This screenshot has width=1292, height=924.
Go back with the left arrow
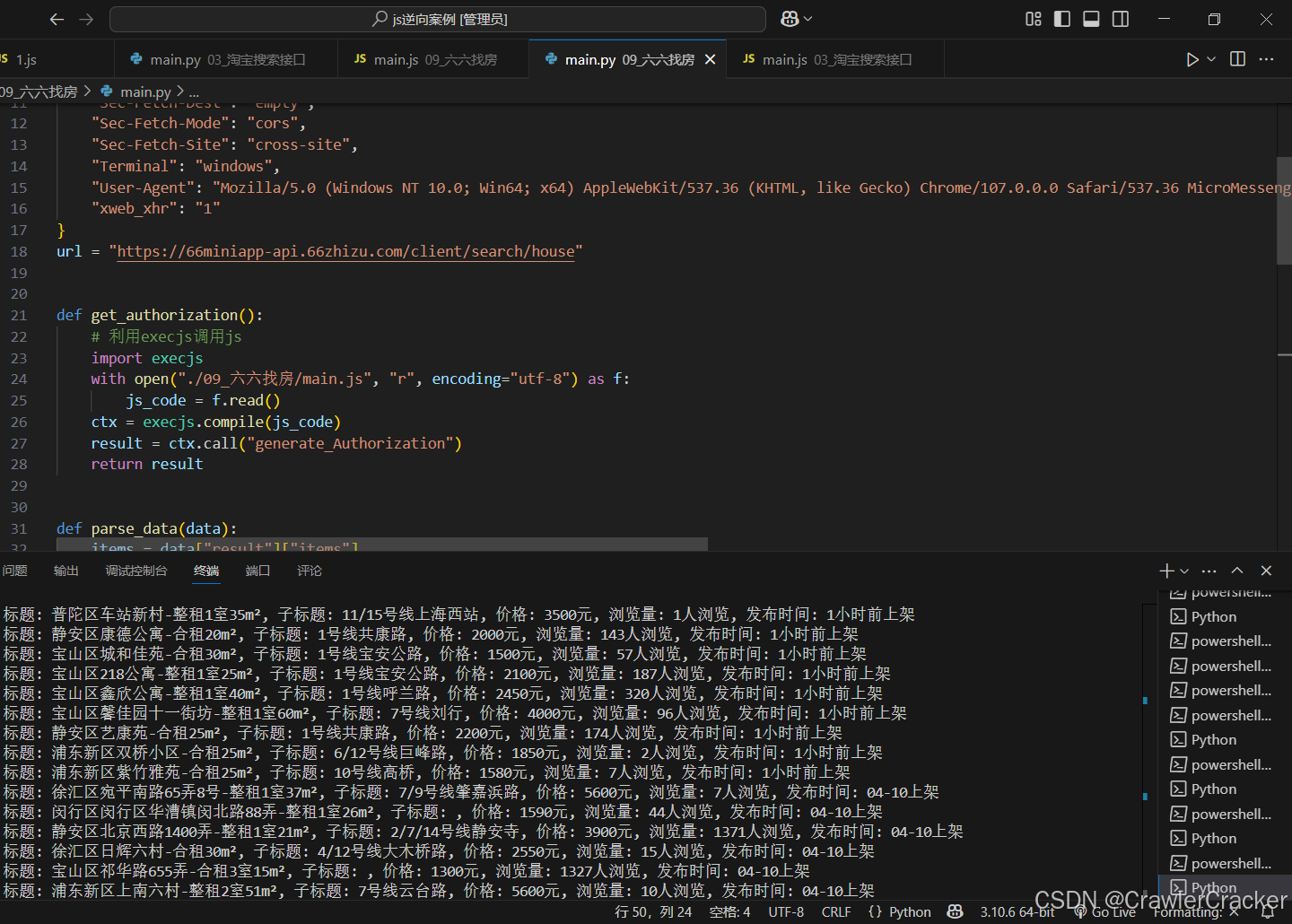coord(57,19)
